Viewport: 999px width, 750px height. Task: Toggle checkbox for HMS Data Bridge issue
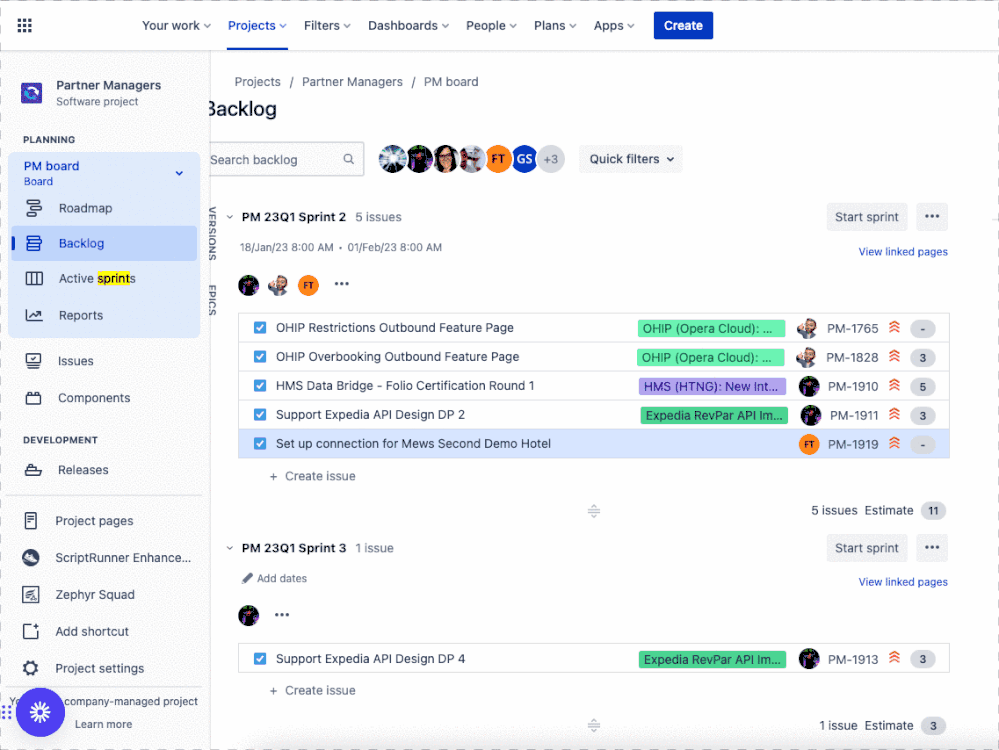pos(260,386)
